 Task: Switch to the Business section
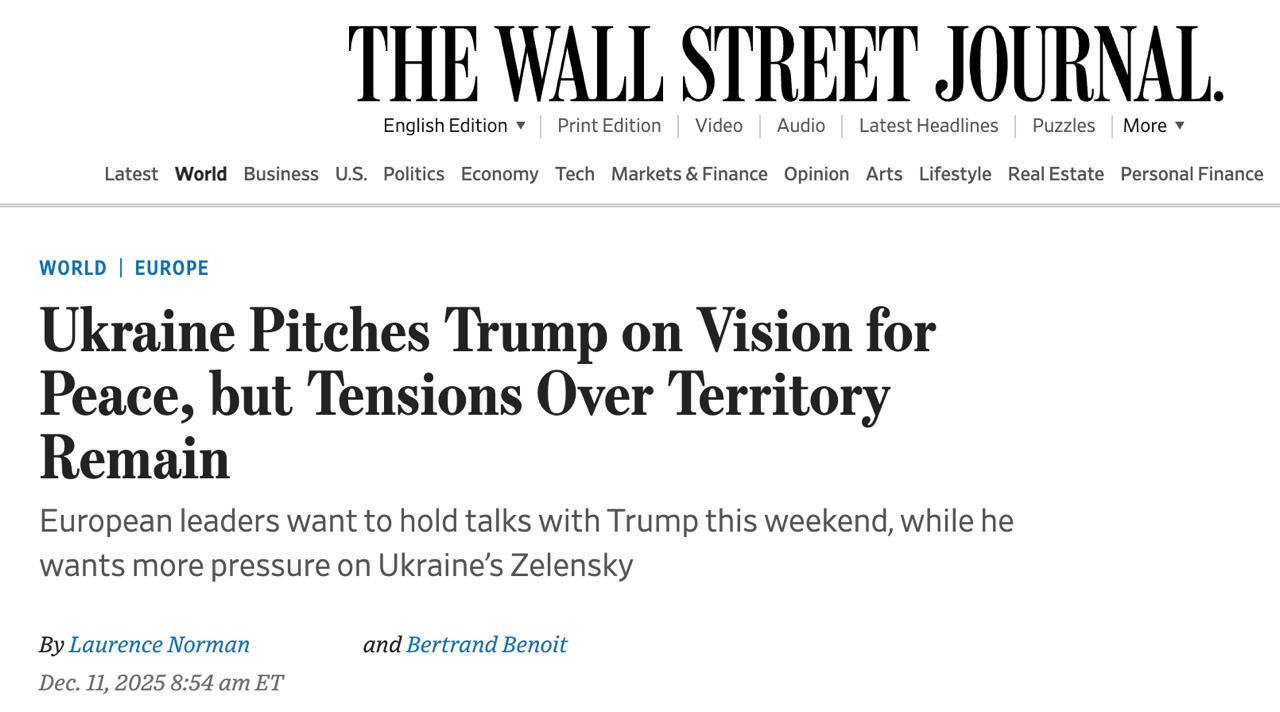281,174
